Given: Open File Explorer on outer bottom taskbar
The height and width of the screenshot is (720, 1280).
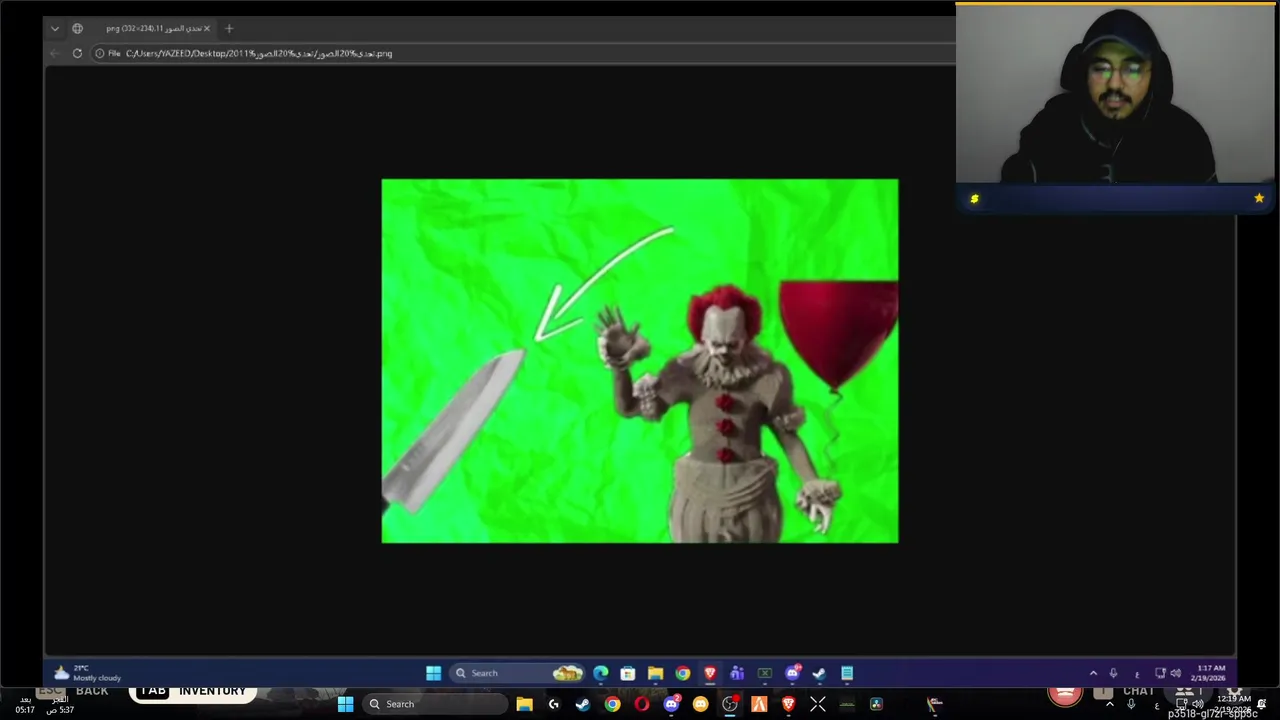Looking at the screenshot, I should (524, 704).
